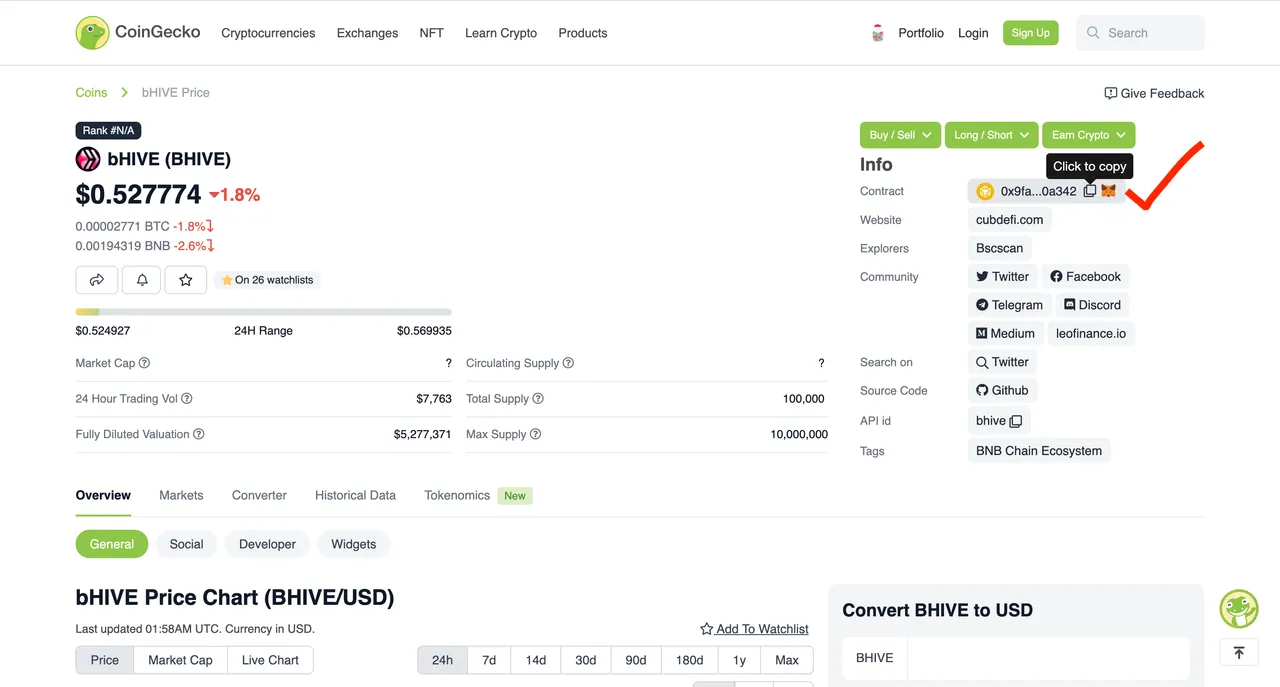
Task: Open Portfolio link
Action: point(921,33)
